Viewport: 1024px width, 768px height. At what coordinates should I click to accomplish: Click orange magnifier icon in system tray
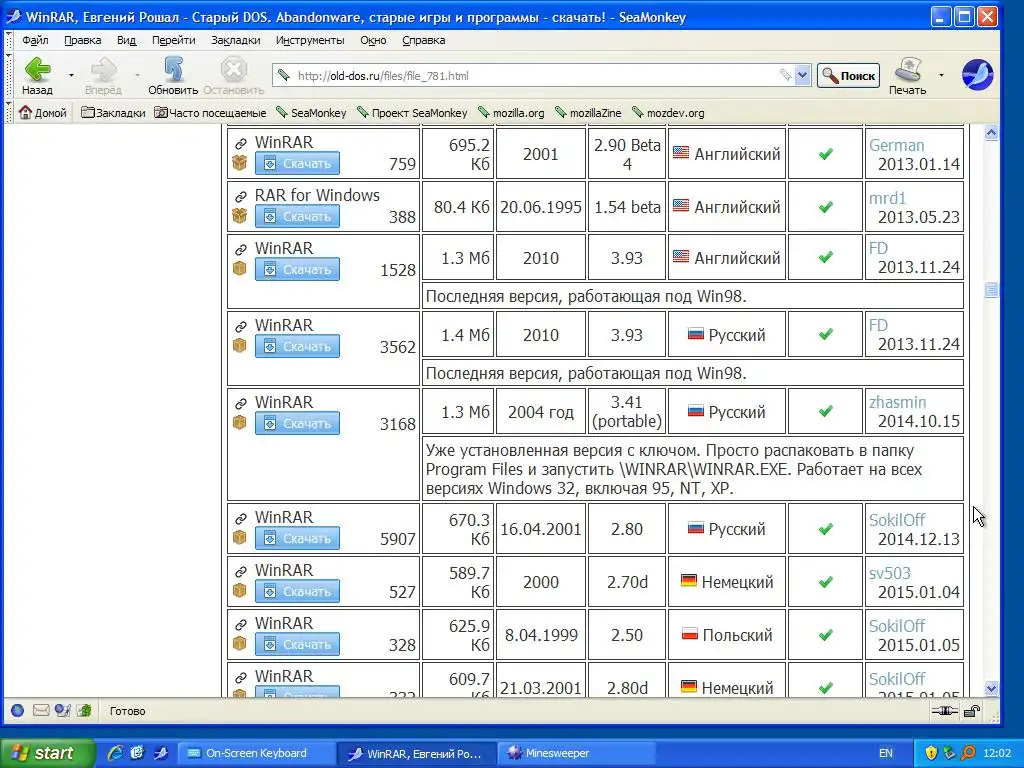pyautogui.click(x=968, y=753)
